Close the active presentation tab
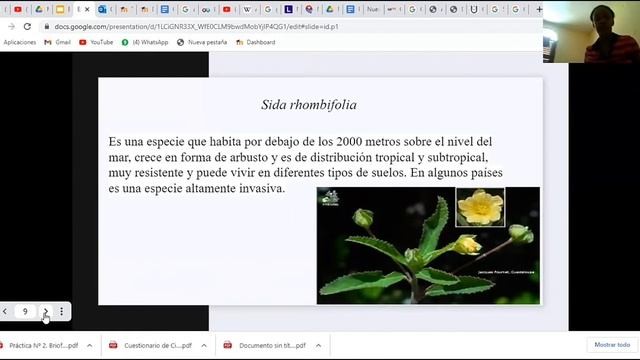640x360 pixels. (87, 9)
